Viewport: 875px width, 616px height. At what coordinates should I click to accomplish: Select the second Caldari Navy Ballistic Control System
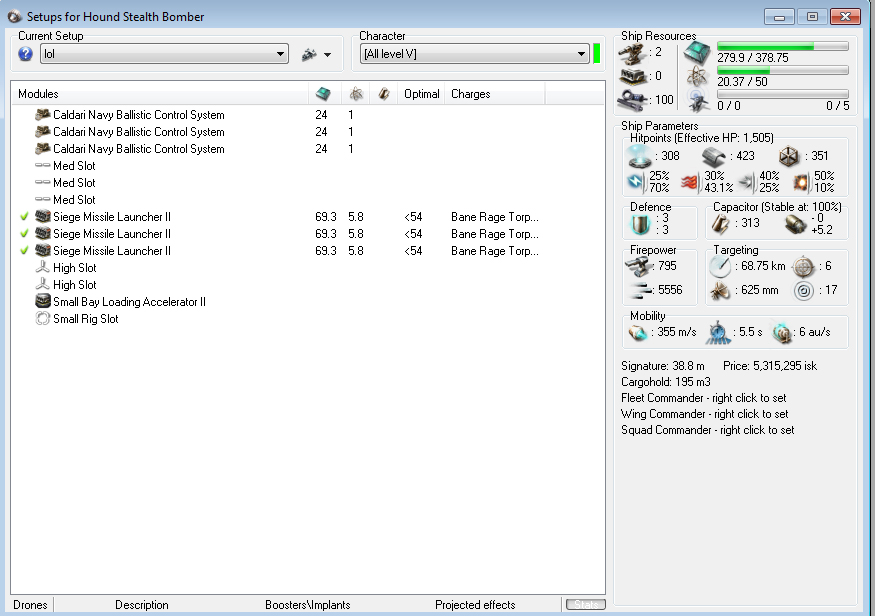click(138, 132)
